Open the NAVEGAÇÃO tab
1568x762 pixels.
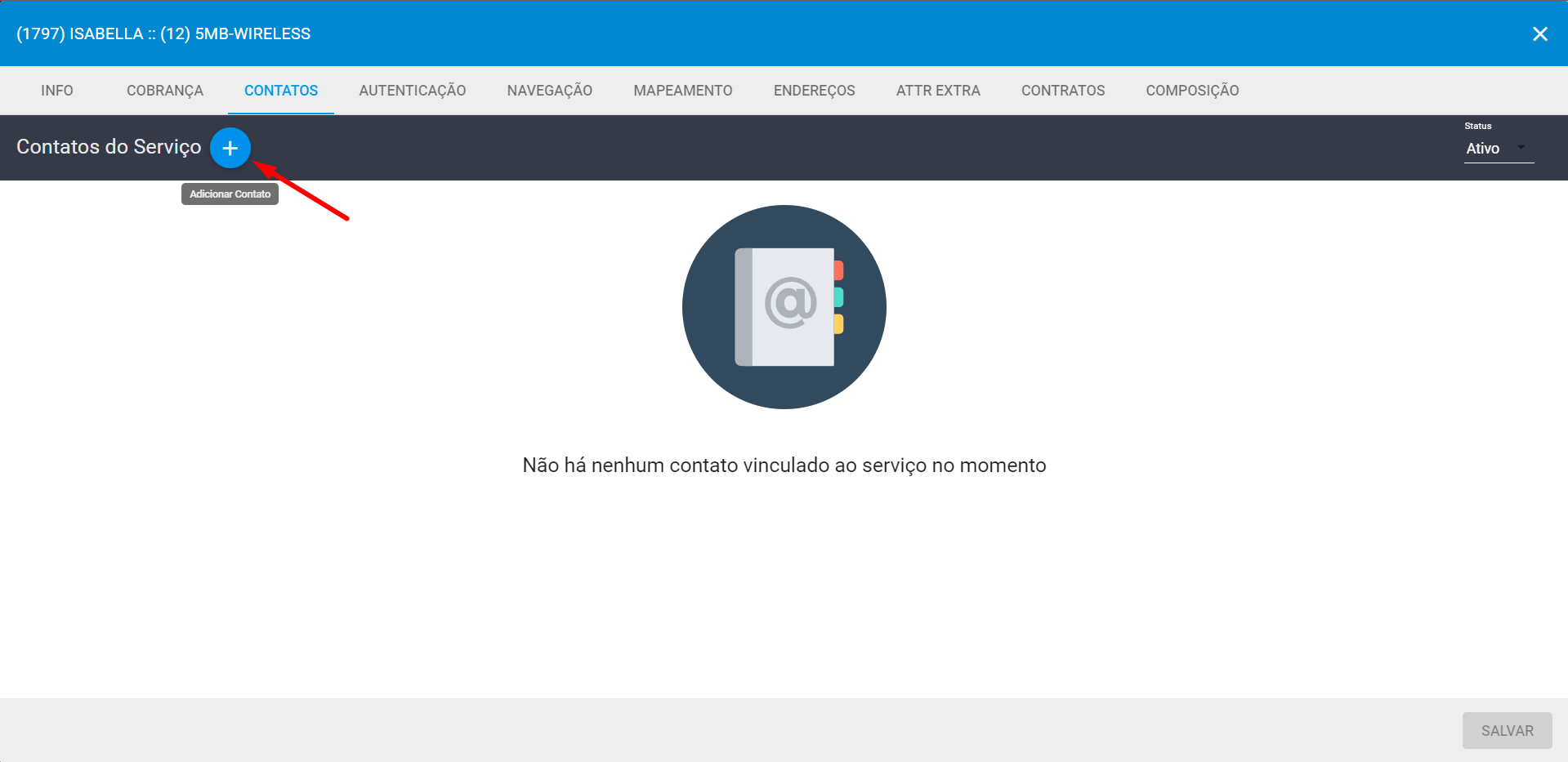[550, 91]
